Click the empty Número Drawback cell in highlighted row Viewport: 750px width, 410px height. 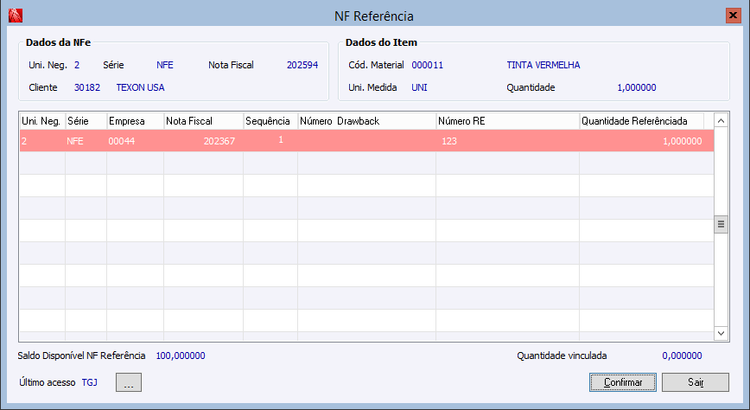tap(367, 141)
